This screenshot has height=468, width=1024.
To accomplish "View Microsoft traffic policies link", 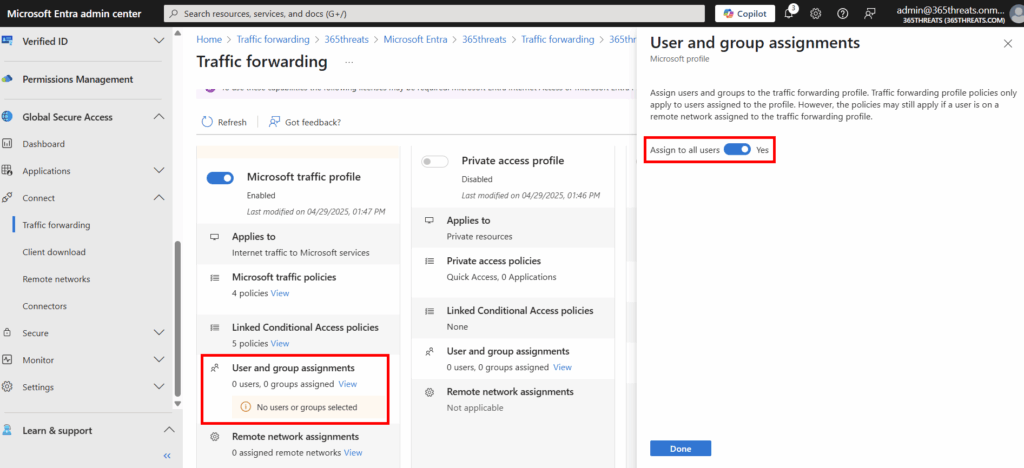I will click(x=280, y=293).
